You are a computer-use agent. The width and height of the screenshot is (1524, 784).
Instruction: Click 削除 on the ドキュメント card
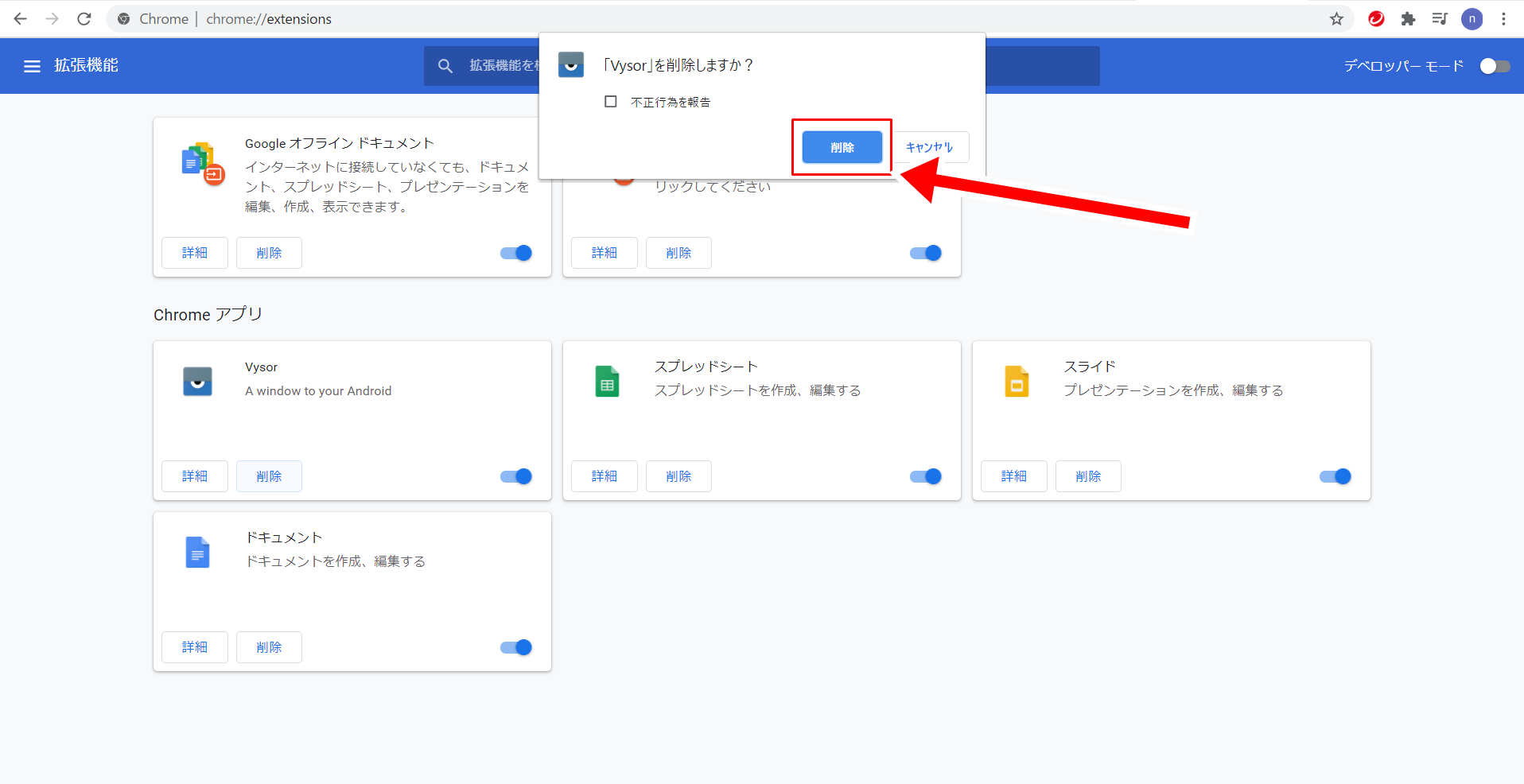[269, 647]
